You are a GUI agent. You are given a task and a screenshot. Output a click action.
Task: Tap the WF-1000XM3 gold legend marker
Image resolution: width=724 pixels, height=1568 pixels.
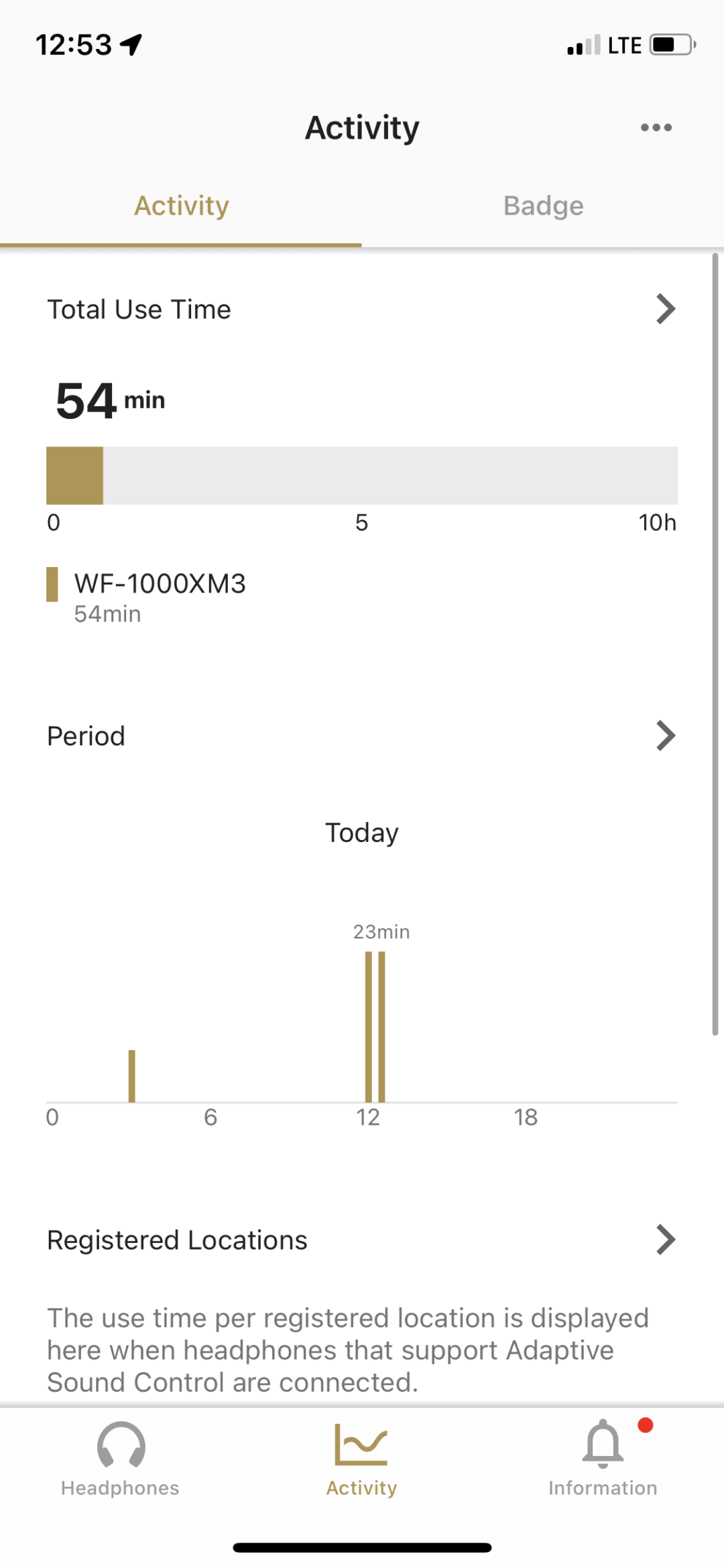52,585
